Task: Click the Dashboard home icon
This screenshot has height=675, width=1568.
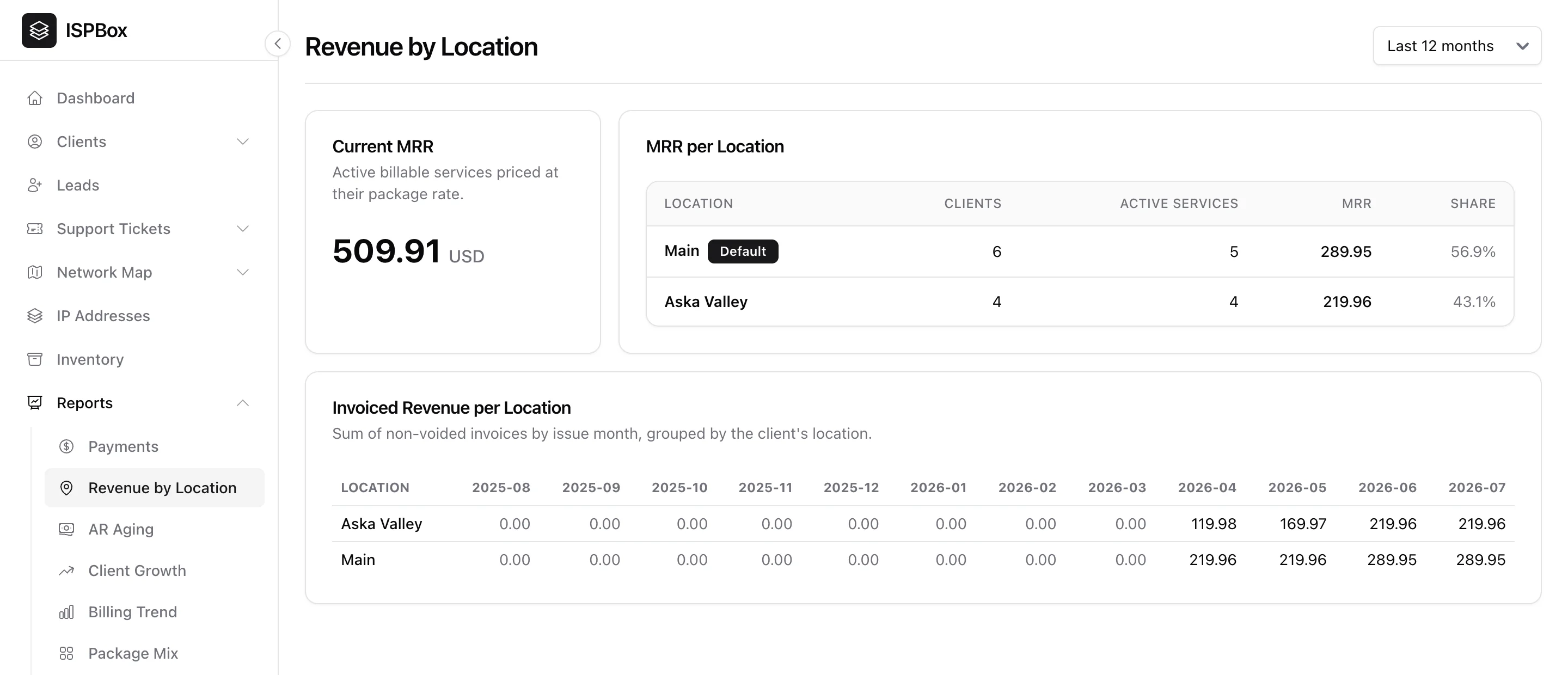Action: [35, 98]
